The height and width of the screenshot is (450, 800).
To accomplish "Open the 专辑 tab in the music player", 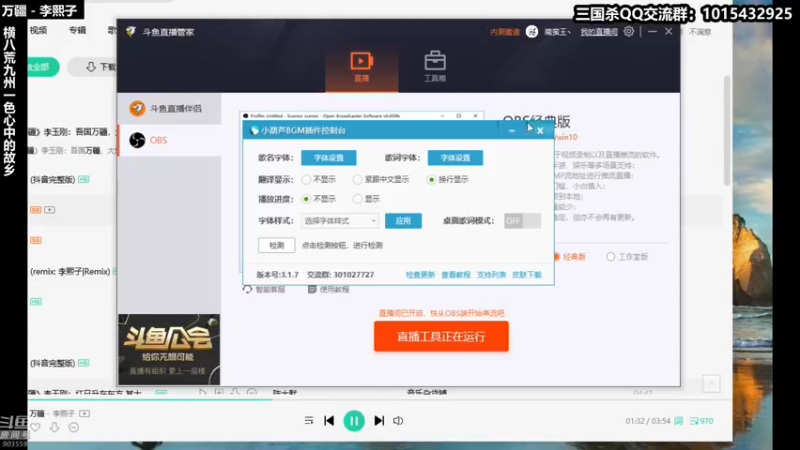I will coord(78,30).
